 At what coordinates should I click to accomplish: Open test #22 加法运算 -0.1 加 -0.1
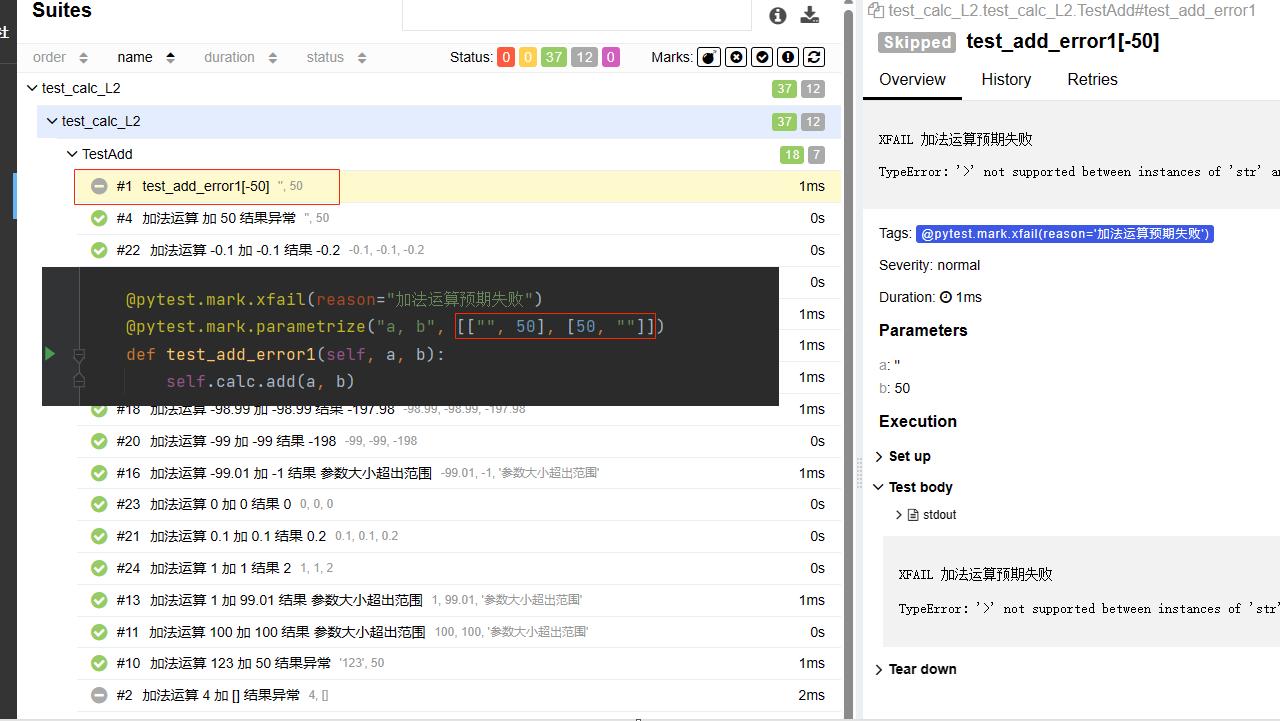coord(458,250)
